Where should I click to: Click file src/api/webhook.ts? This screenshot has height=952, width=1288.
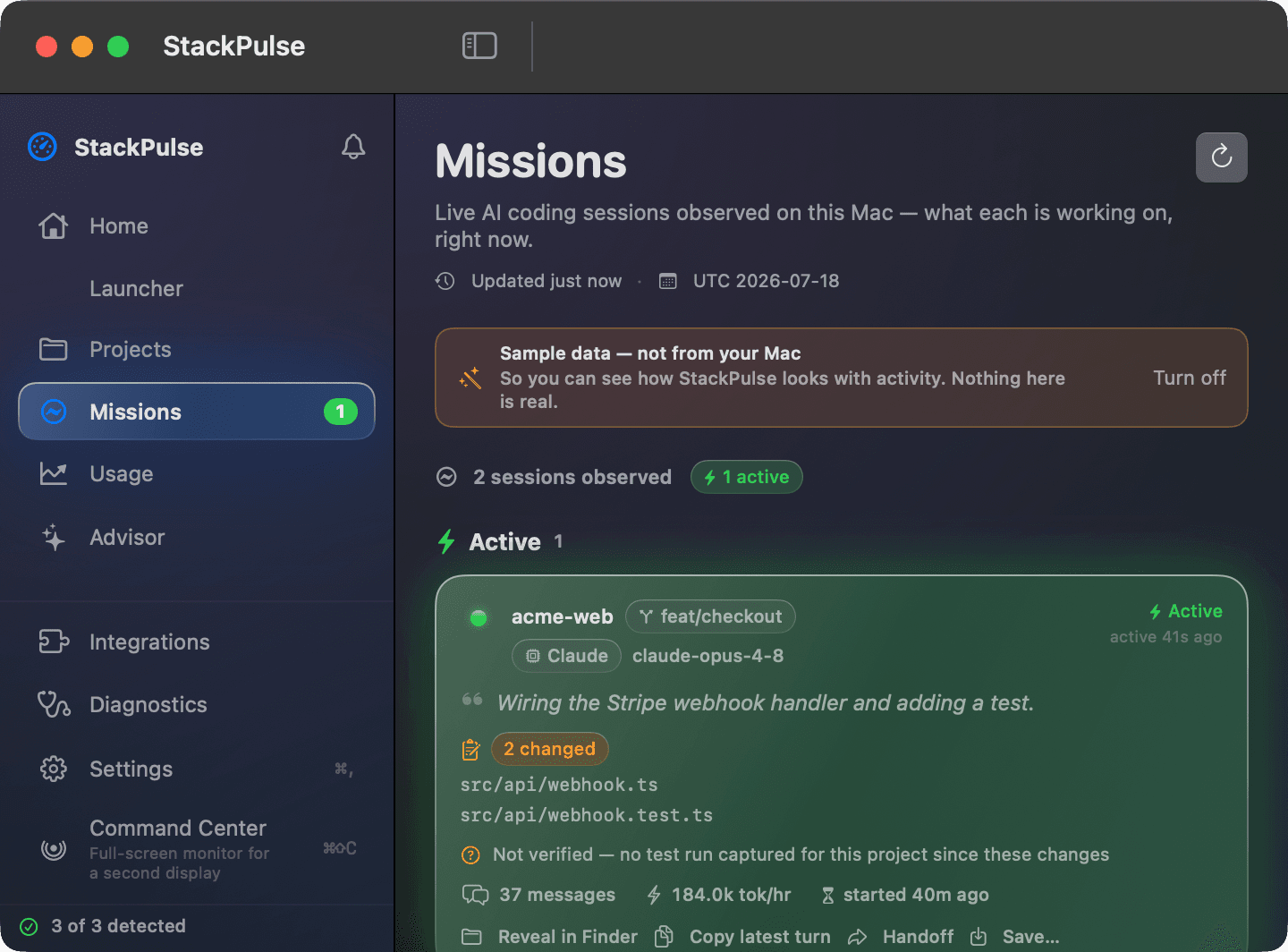(x=559, y=785)
